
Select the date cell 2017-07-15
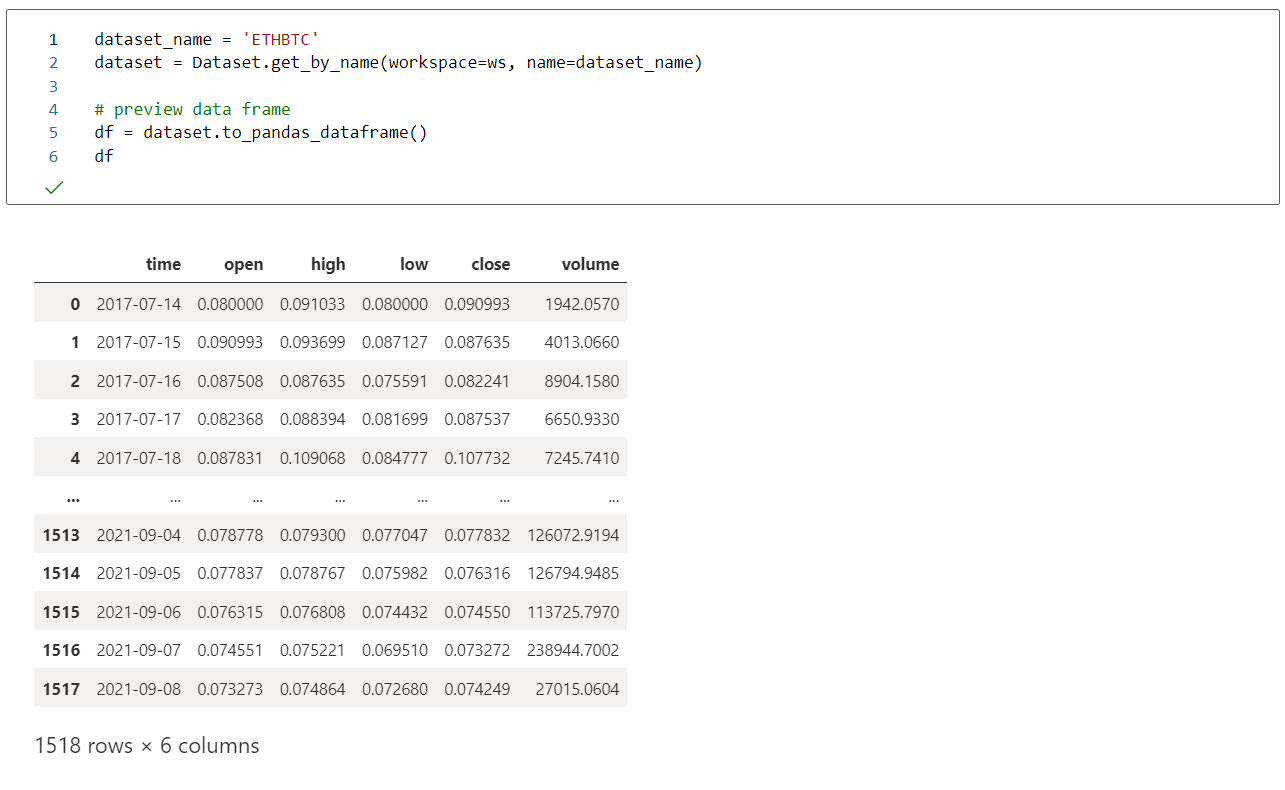(x=139, y=342)
